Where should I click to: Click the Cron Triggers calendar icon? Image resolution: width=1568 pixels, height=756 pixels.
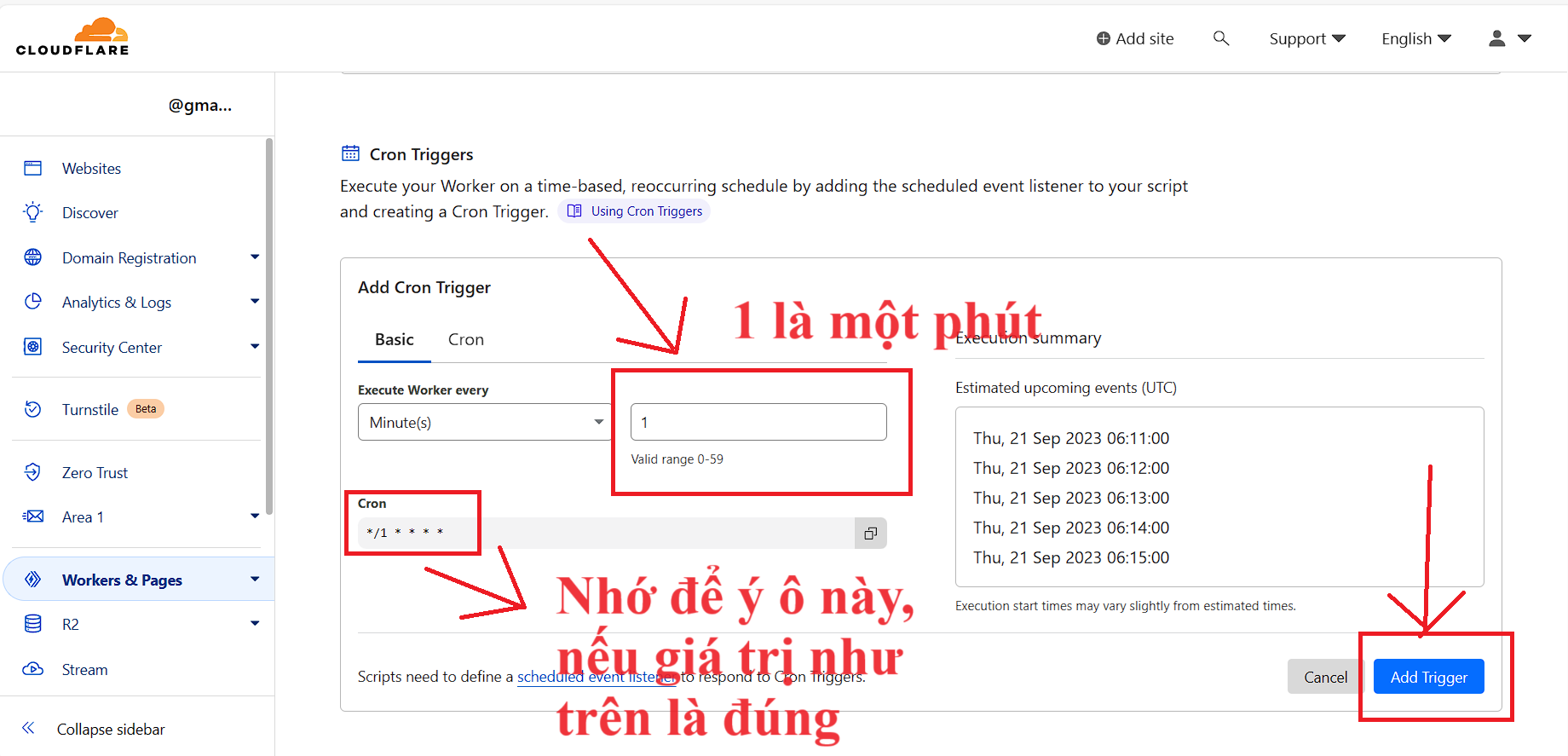350,153
